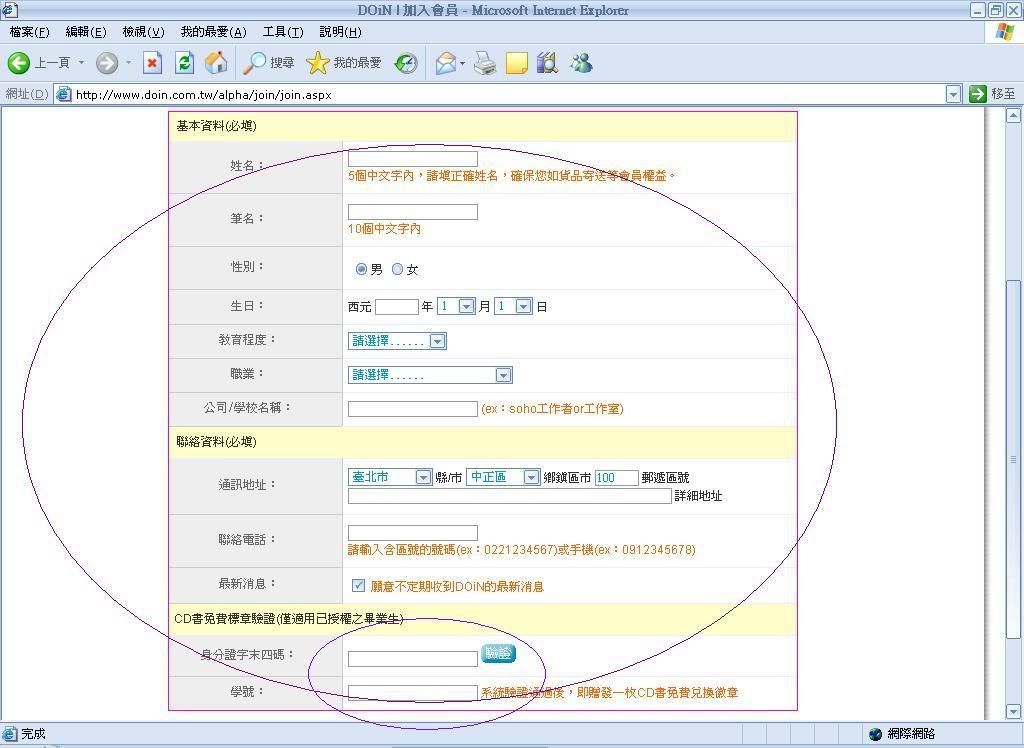Open the 工具 menu
1024x748 pixels.
pyautogui.click(x=282, y=32)
